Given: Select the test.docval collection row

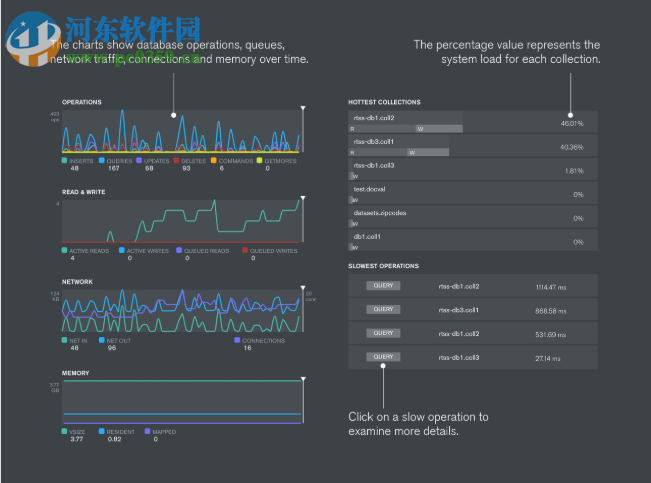Looking at the screenshot, I should coord(473,193).
